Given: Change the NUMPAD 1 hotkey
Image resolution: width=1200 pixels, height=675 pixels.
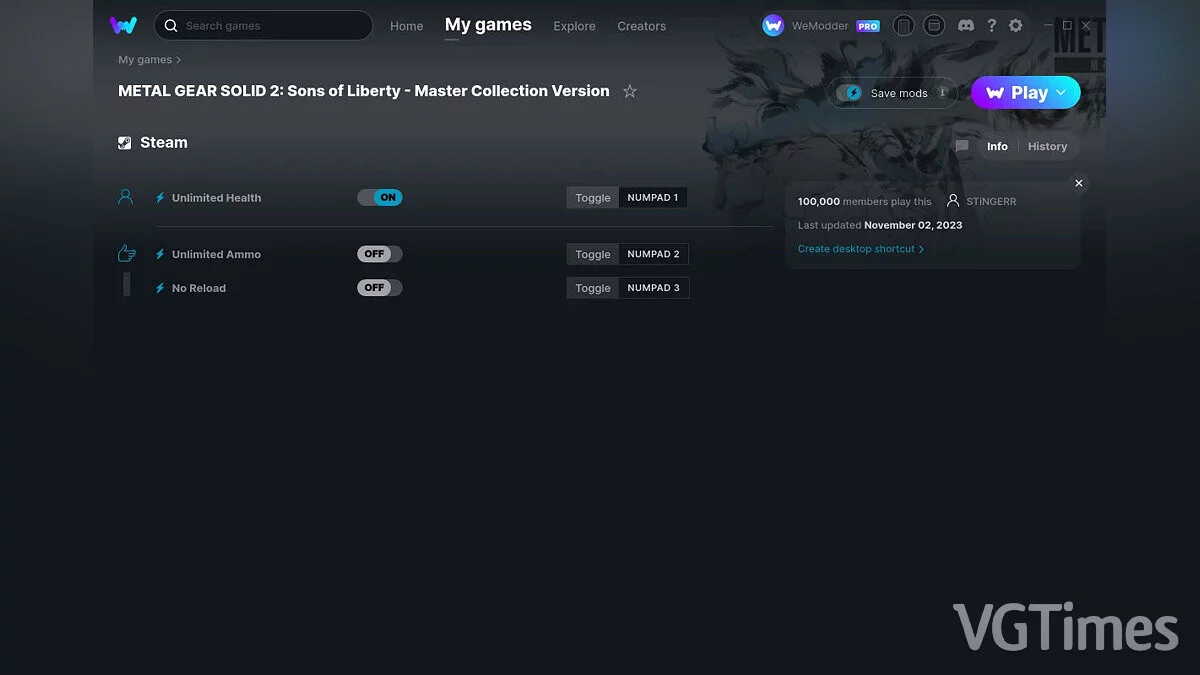Looking at the screenshot, I should (653, 198).
